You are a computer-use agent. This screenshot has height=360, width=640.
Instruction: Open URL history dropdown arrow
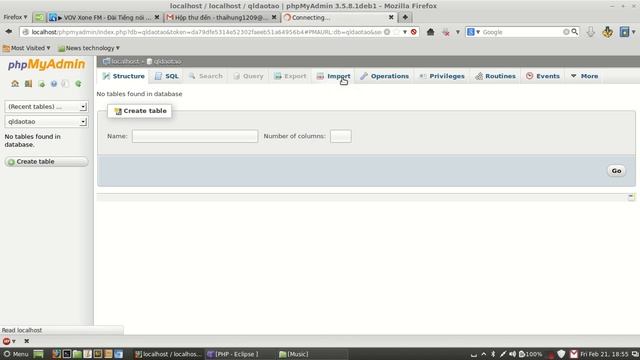(x=405, y=32)
